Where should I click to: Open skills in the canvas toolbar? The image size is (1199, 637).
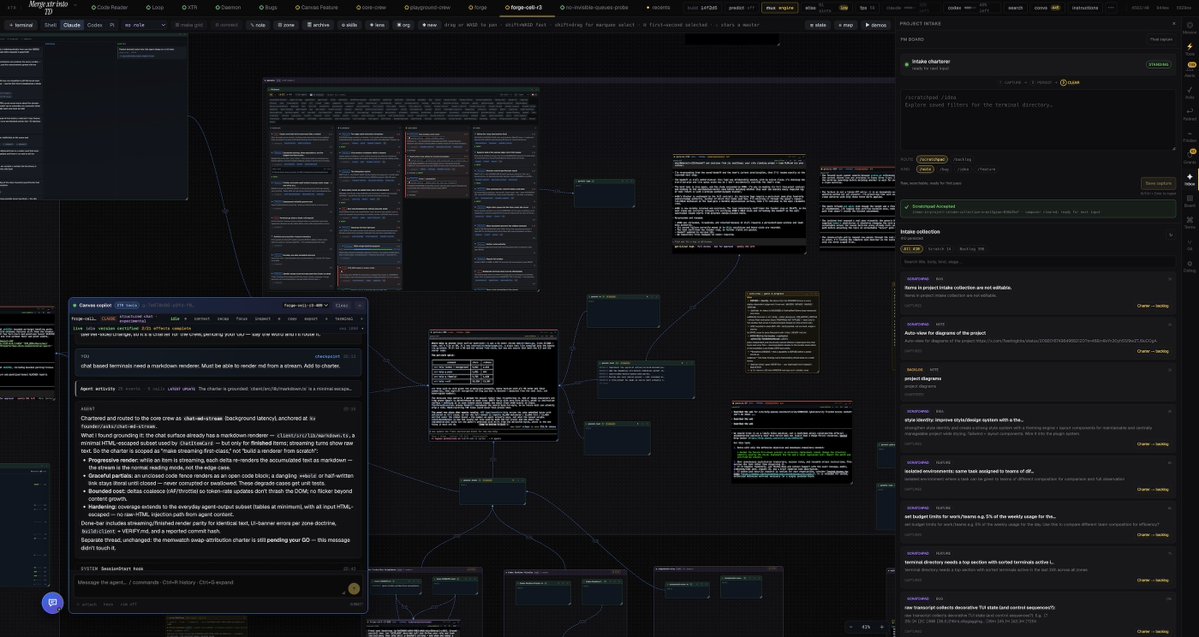tap(349, 25)
